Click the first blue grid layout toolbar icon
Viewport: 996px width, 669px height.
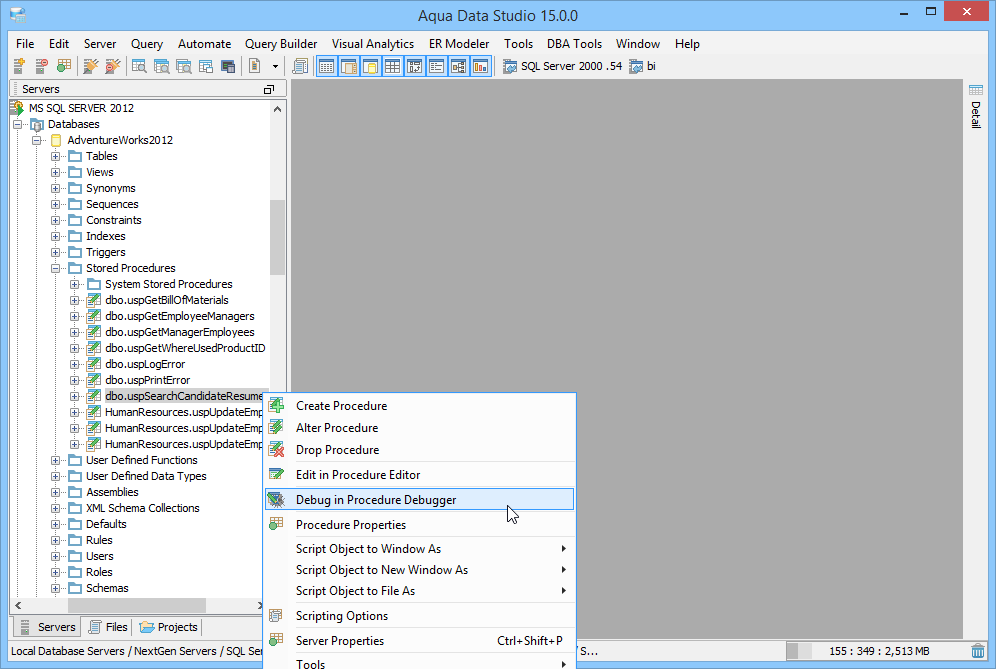point(326,66)
